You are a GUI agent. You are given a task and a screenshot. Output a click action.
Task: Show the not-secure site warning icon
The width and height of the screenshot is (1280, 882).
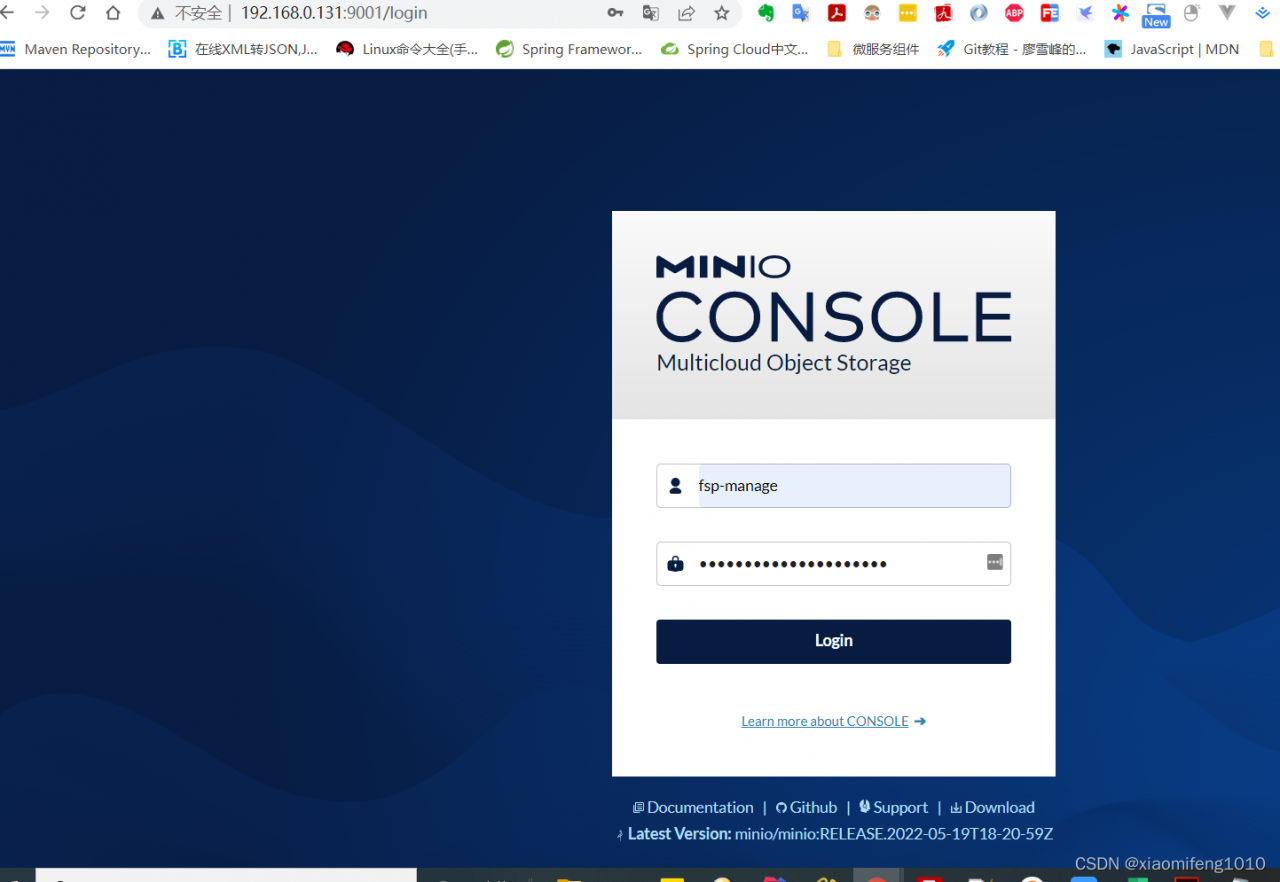tap(157, 13)
